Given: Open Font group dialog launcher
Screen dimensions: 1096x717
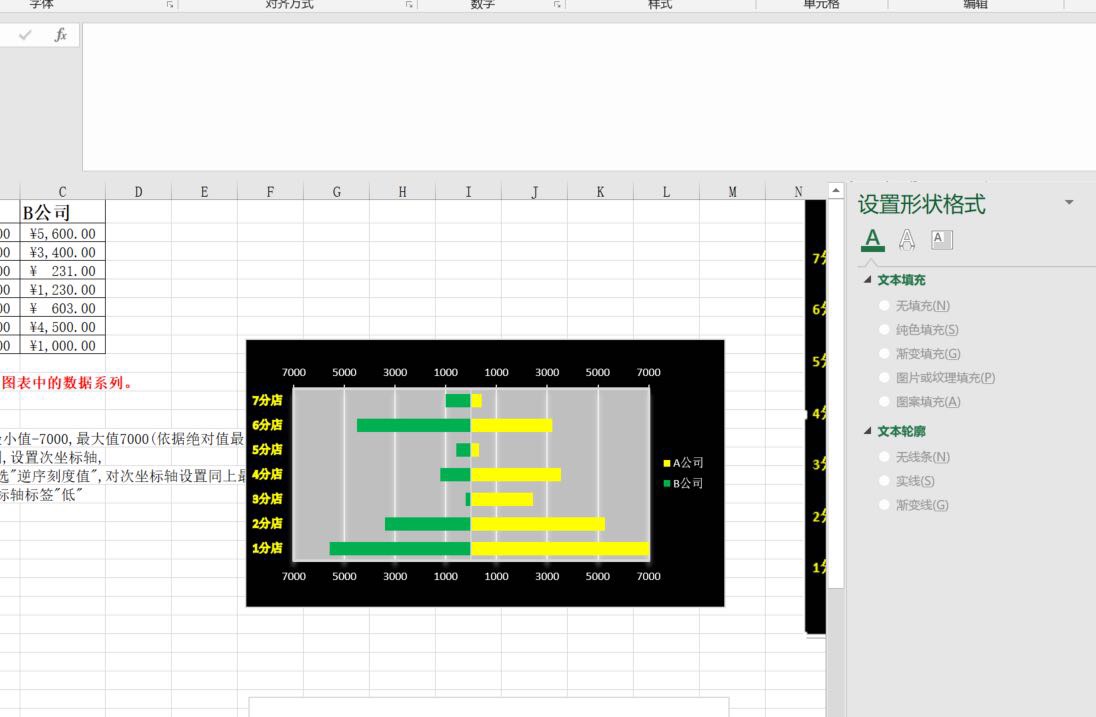Looking at the screenshot, I should pyautogui.click(x=170, y=5).
